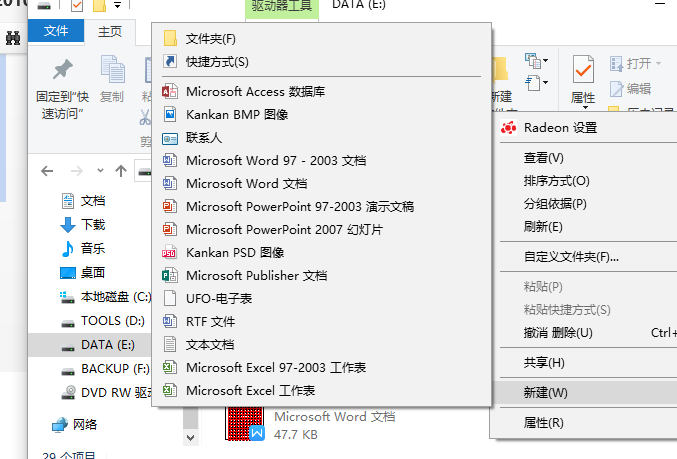
Task: Click the quick access new folder icon
Action: (x=99, y=5)
